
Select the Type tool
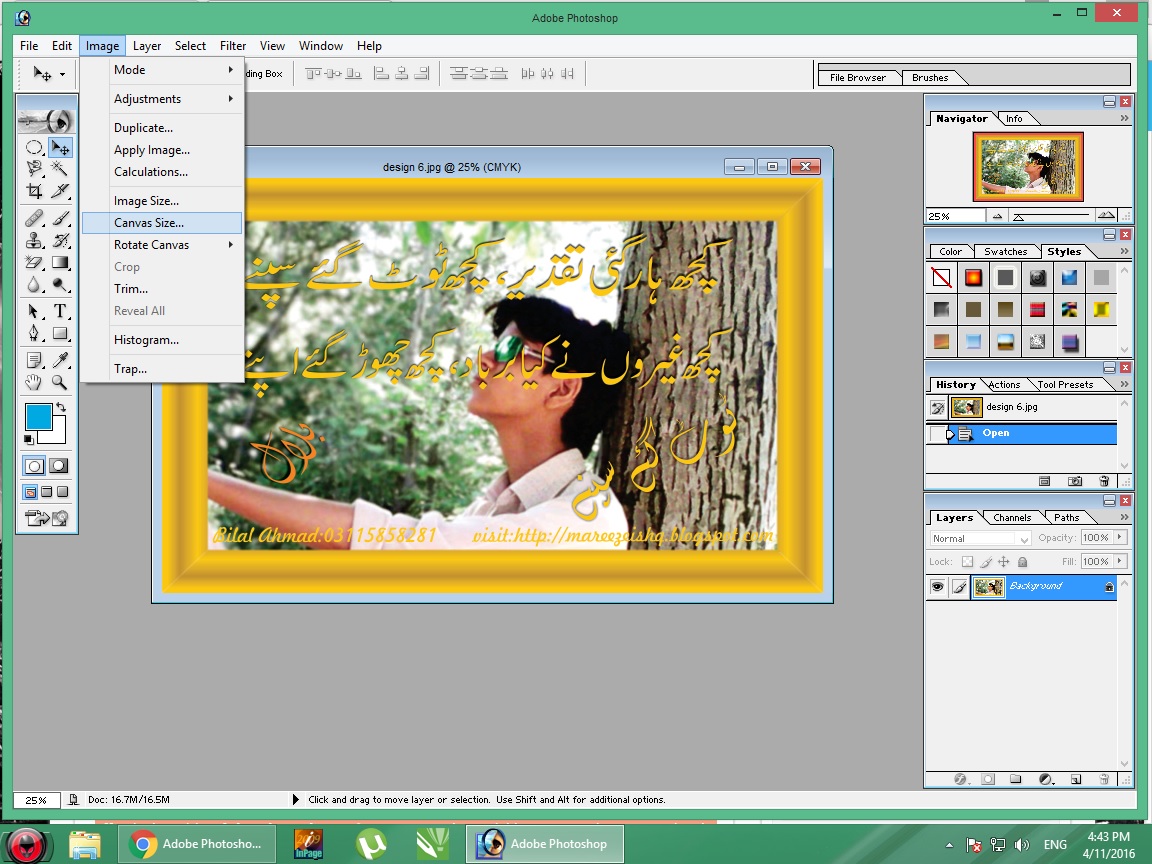tap(60, 311)
